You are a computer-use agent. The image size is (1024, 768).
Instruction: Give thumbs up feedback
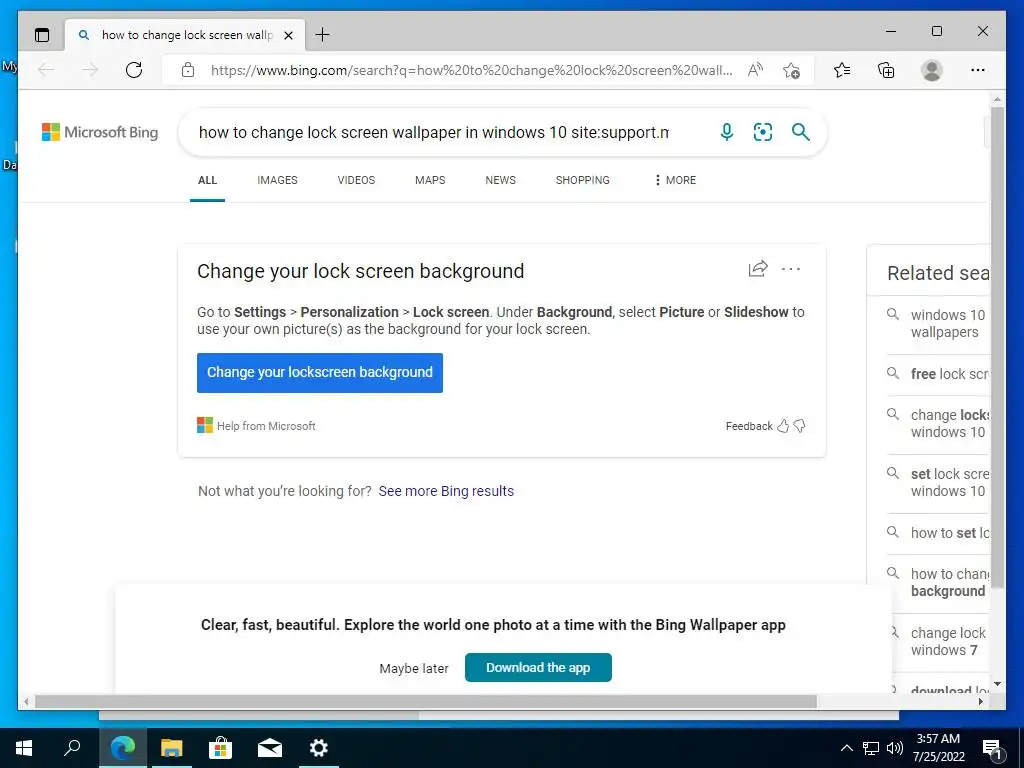pyautogui.click(x=783, y=426)
